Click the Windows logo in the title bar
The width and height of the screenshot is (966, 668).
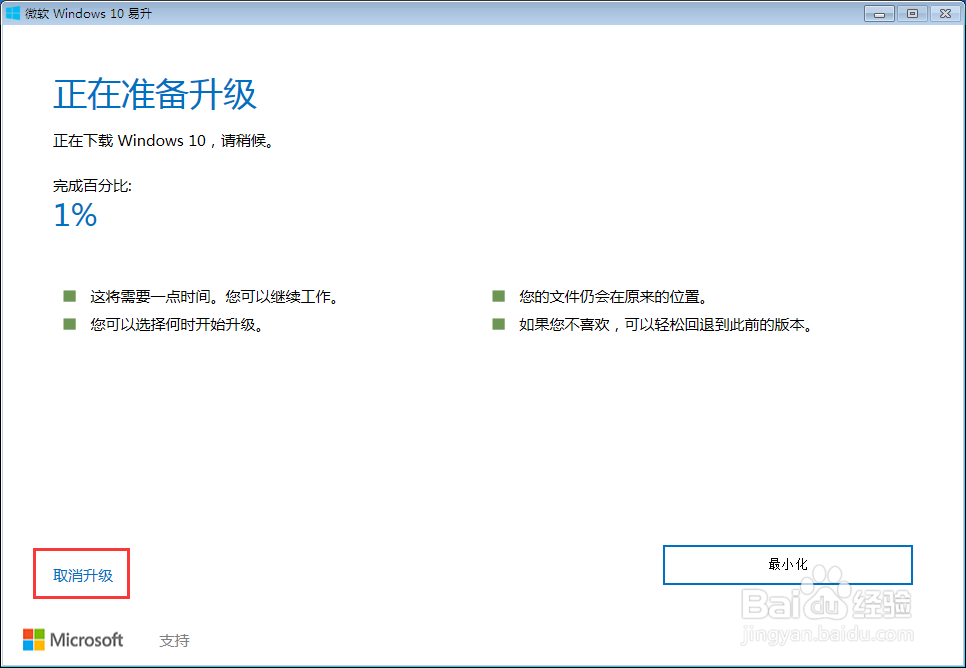point(12,13)
